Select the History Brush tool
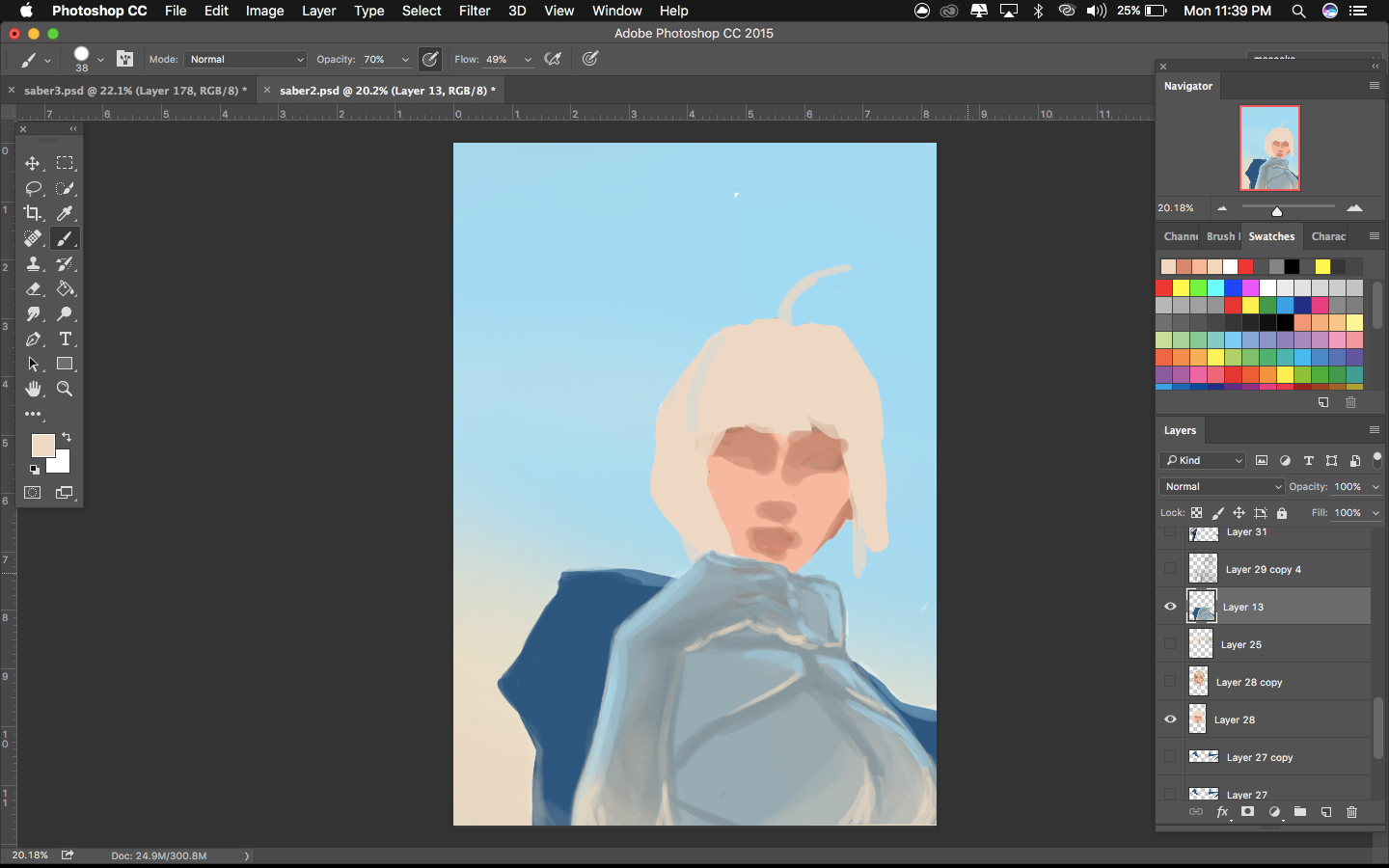Image resolution: width=1389 pixels, height=868 pixels. (65, 263)
